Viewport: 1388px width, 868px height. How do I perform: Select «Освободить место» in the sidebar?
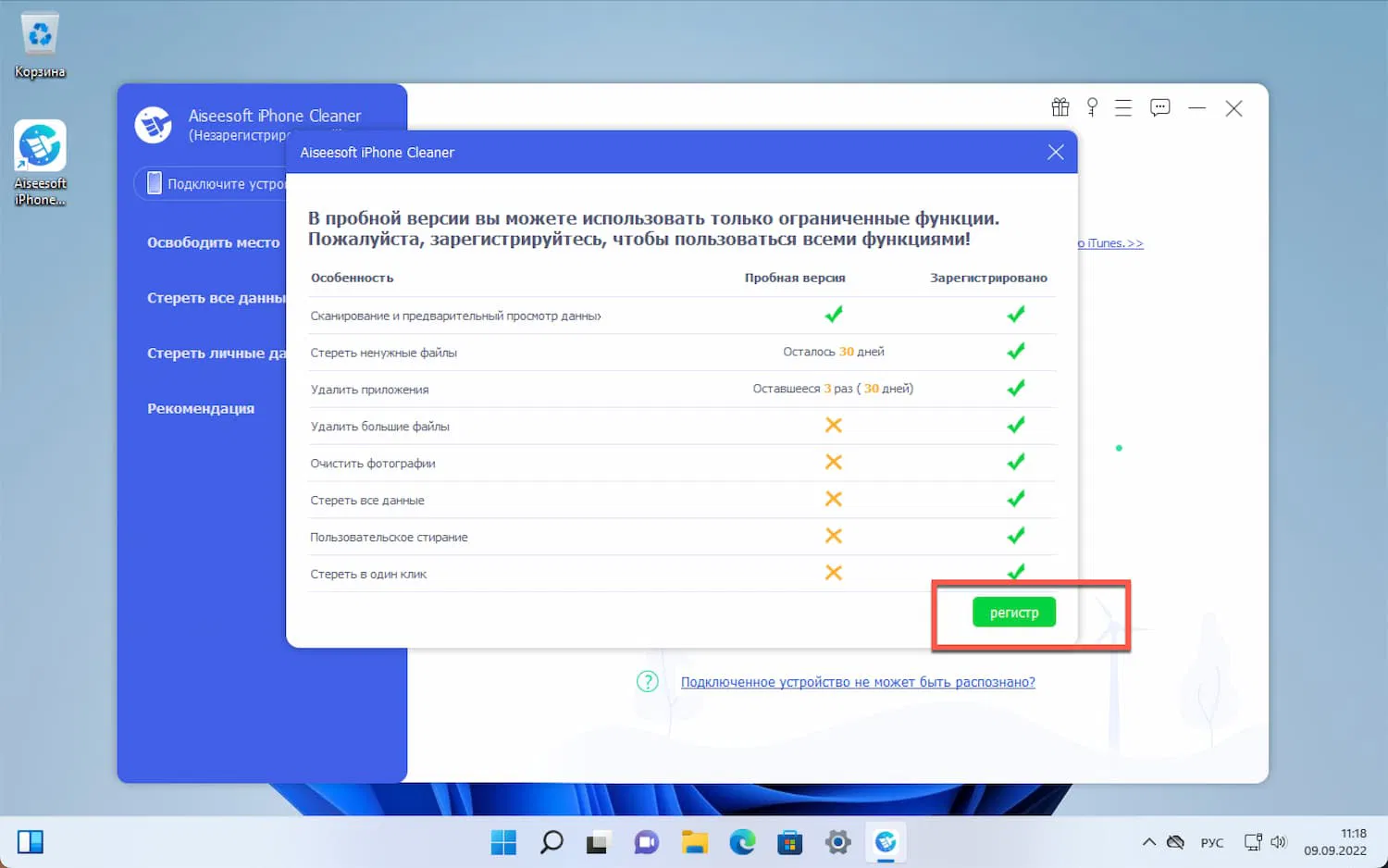coord(213,242)
